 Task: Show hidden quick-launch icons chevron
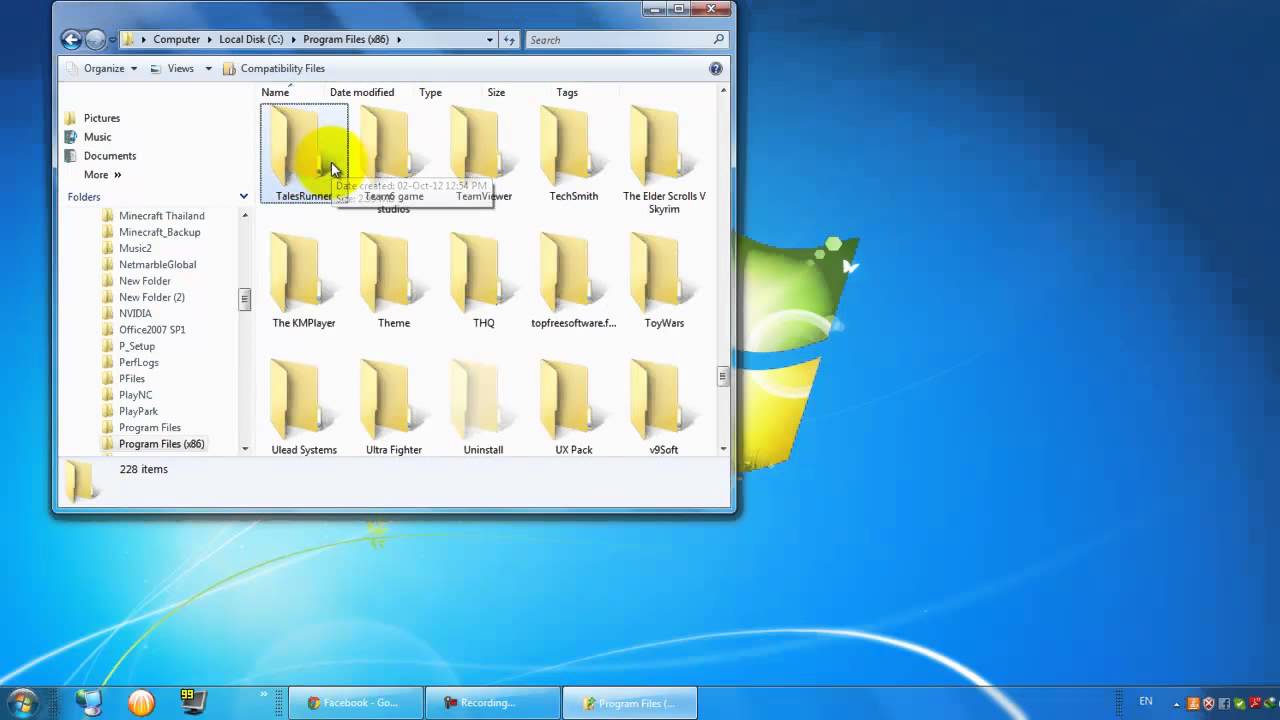click(264, 694)
